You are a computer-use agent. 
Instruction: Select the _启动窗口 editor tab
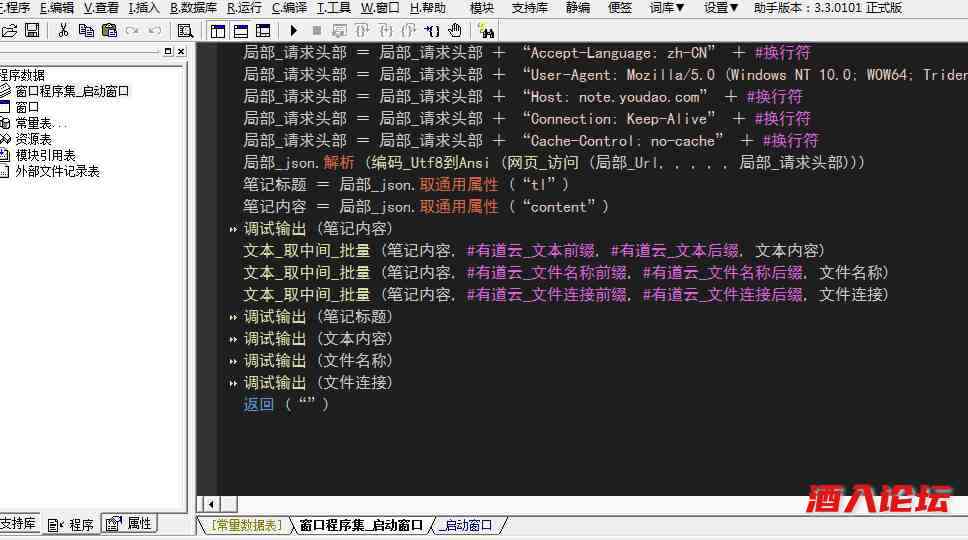(468, 525)
